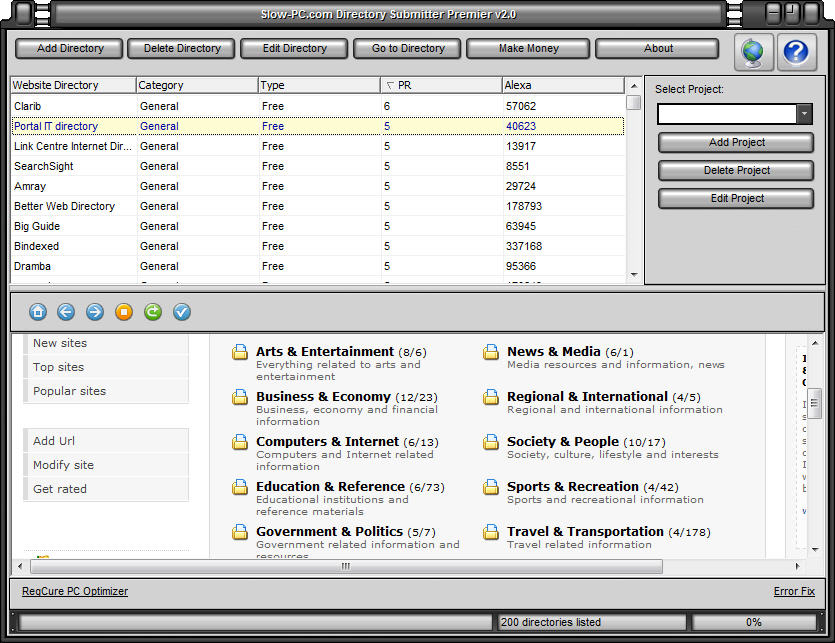Sort by the Alexa column header
This screenshot has height=643, width=835.
[x=563, y=85]
